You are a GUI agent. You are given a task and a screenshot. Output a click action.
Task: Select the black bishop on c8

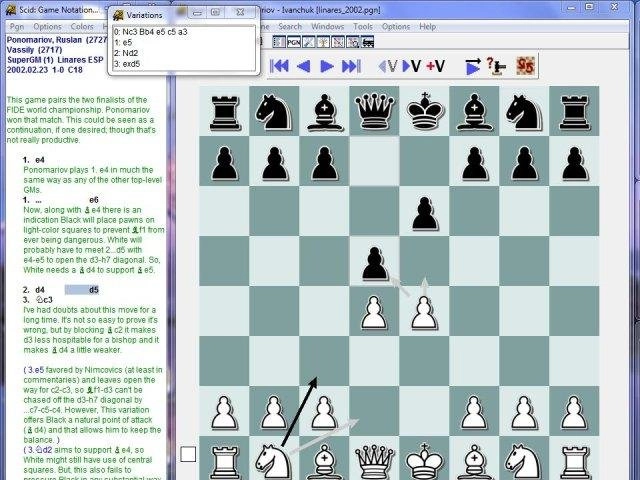[324, 111]
